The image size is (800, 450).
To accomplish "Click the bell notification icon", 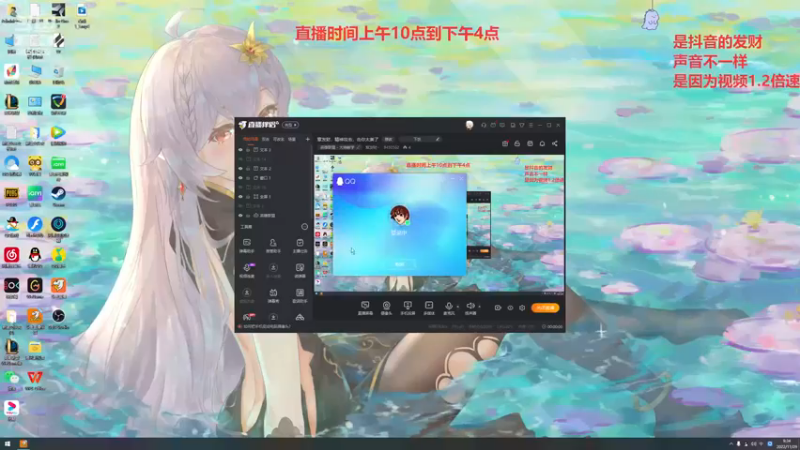I will pyautogui.click(x=542, y=143).
